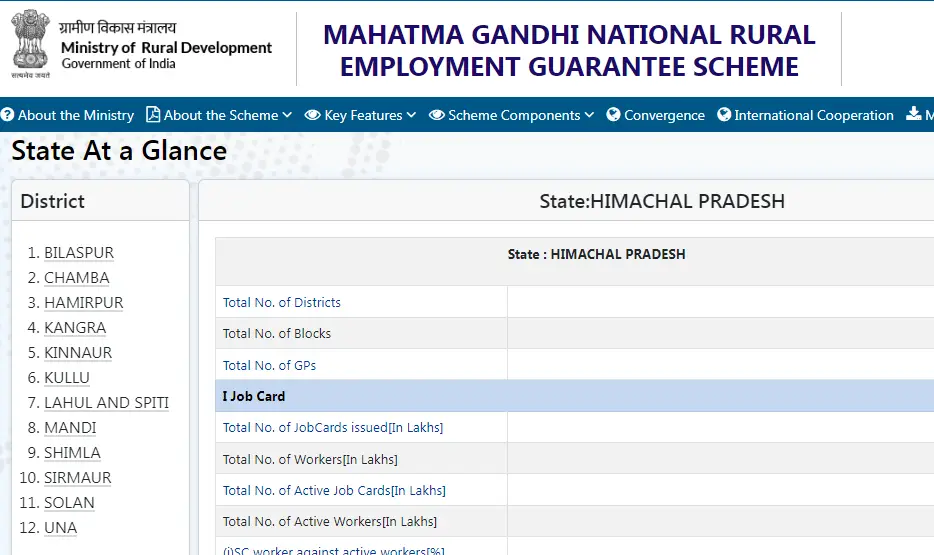Open the About the Ministry menu item
The image size is (934, 555).
pos(76,115)
